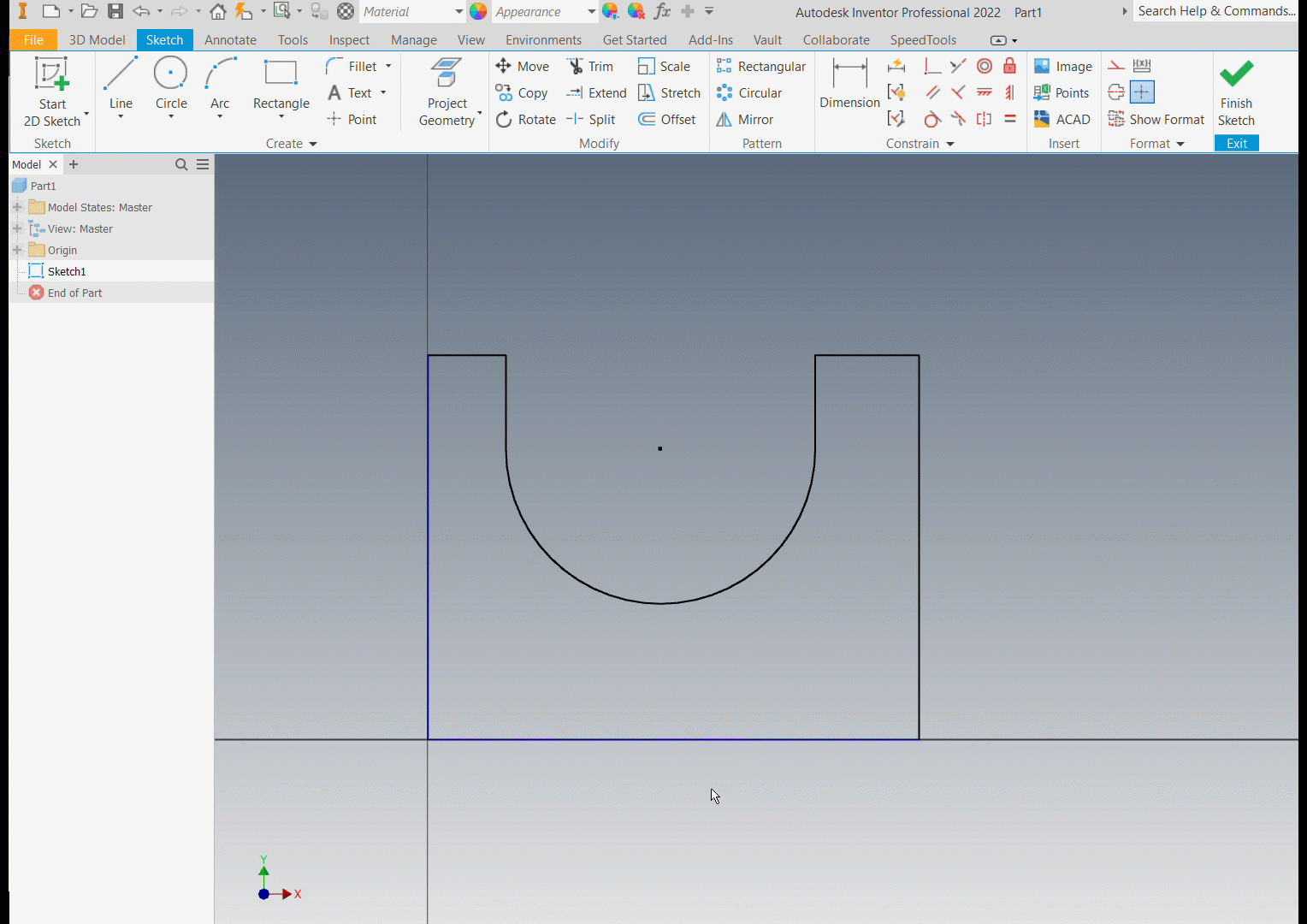Click Start 2D Sketch

(x=52, y=92)
